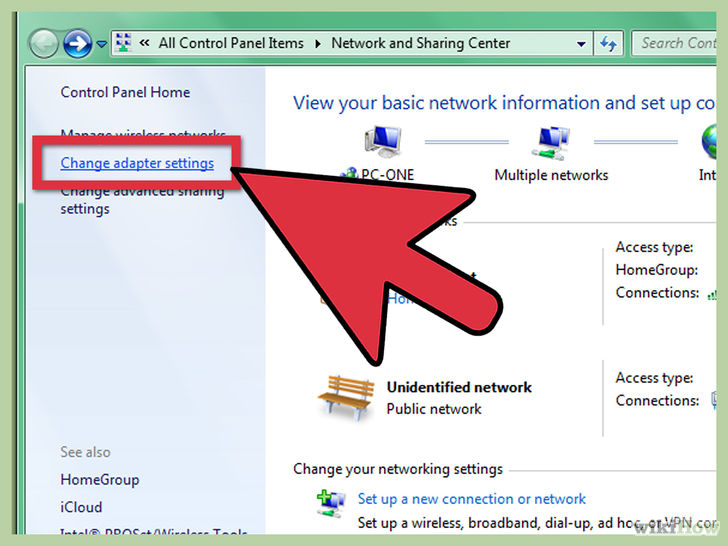
Task: Click the park bench Unidentified network icon
Action: coord(347,397)
